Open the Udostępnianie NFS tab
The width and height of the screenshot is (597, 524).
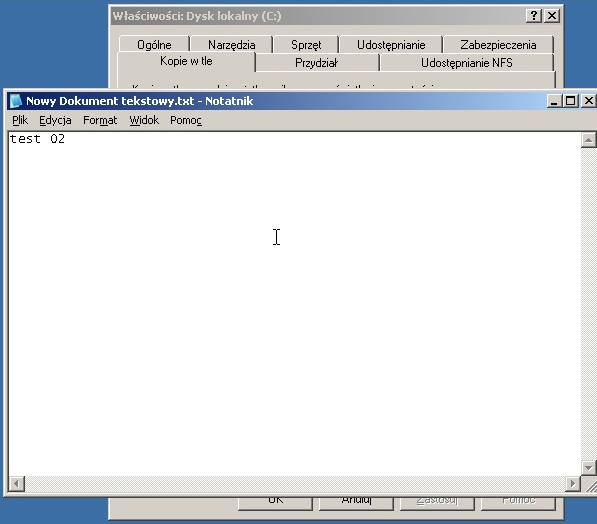466,63
